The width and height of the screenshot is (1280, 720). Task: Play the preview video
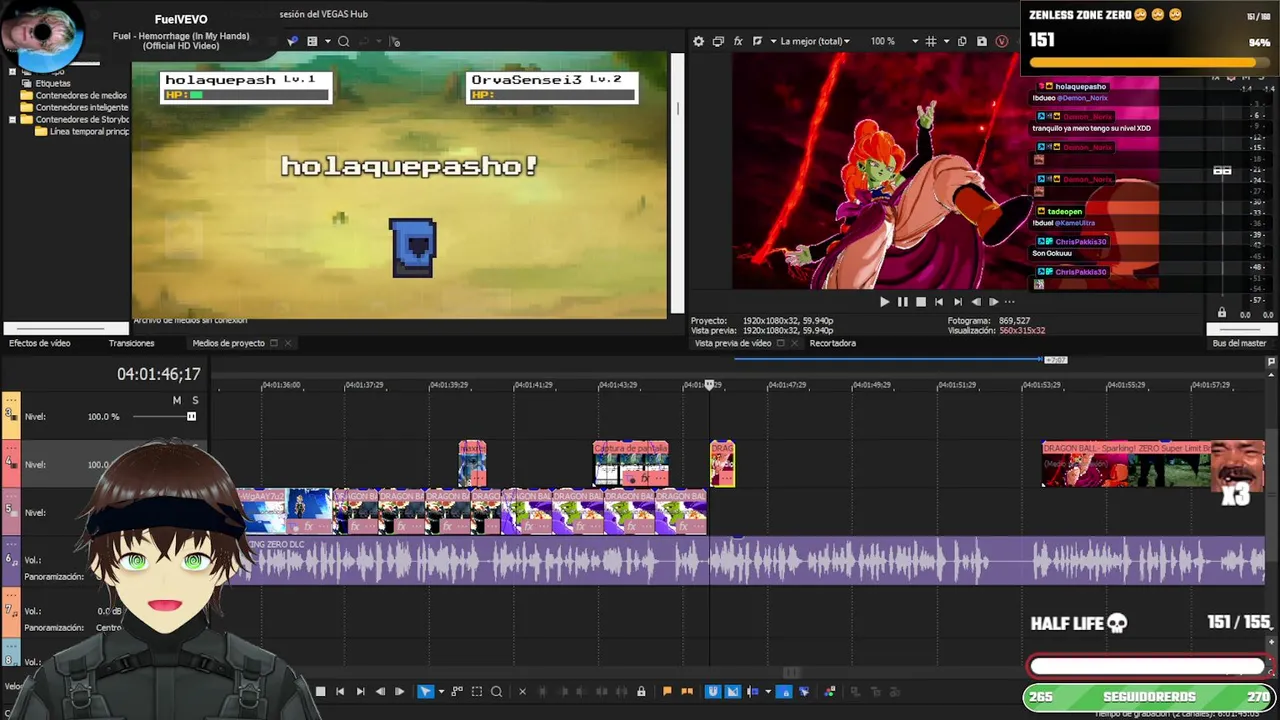884,301
